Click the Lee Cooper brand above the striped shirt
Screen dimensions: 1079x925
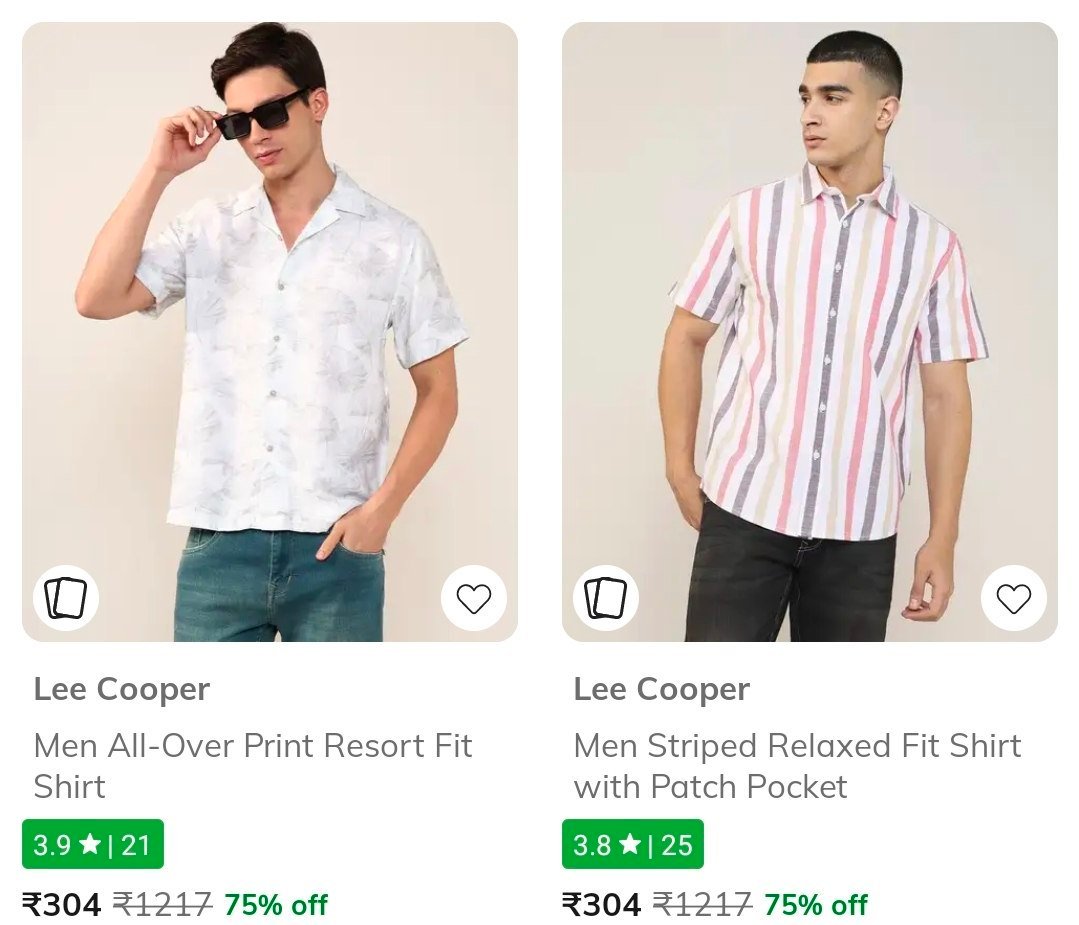[x=661, y=689]
